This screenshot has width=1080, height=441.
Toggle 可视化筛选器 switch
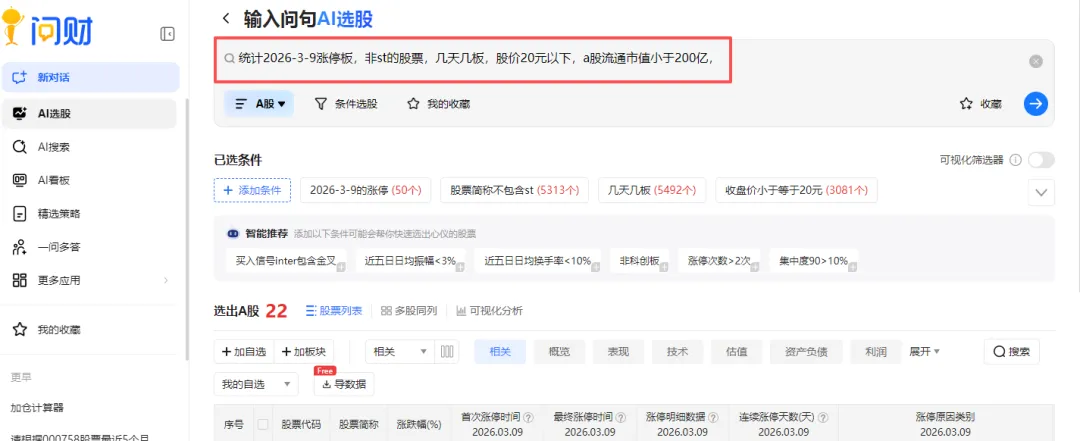pos(1041,160)
